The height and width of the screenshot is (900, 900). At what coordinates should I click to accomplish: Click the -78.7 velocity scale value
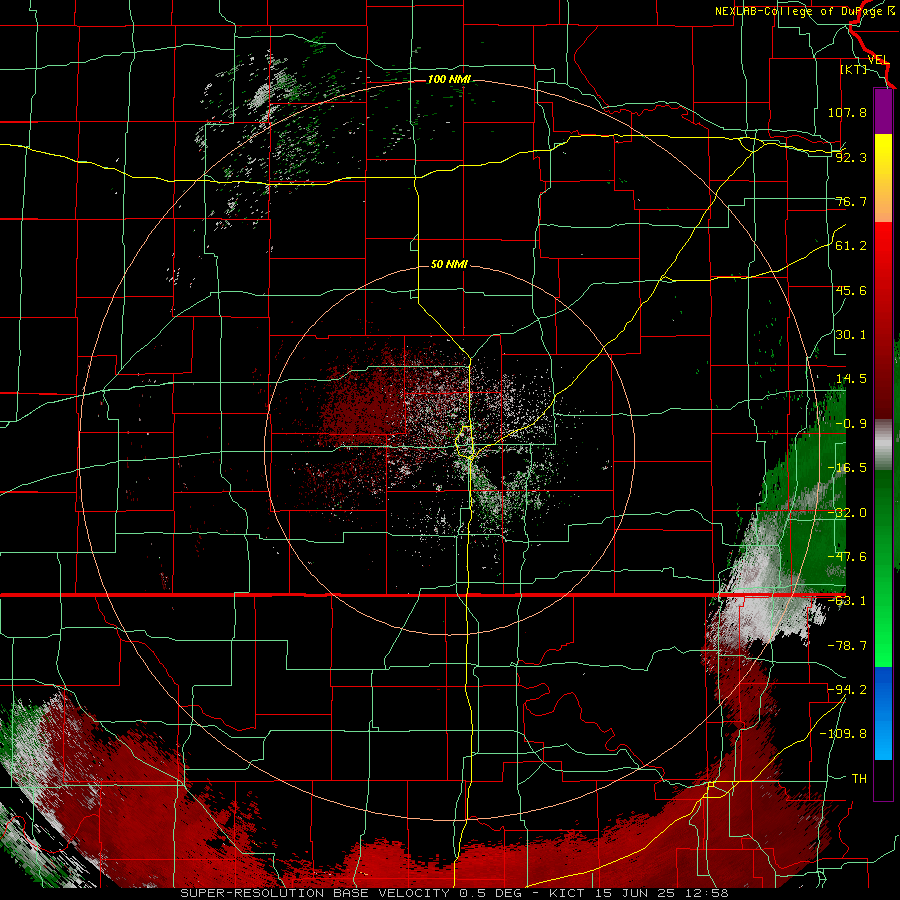tap(847, 646)
